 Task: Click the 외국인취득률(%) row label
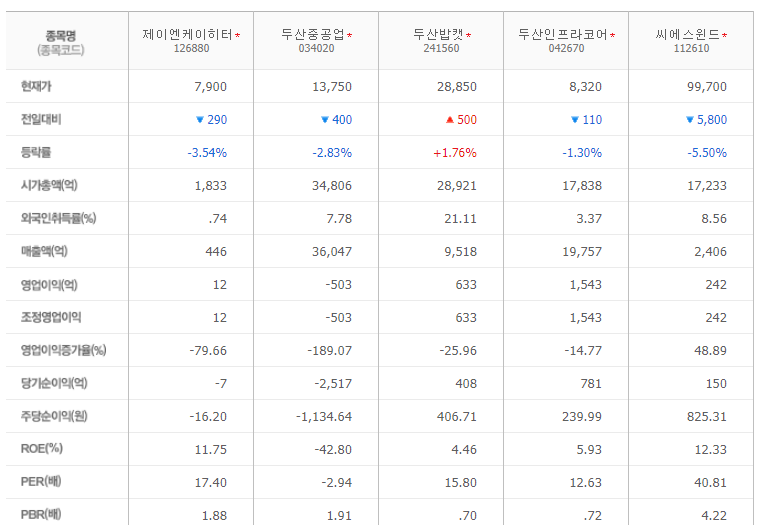58,218
